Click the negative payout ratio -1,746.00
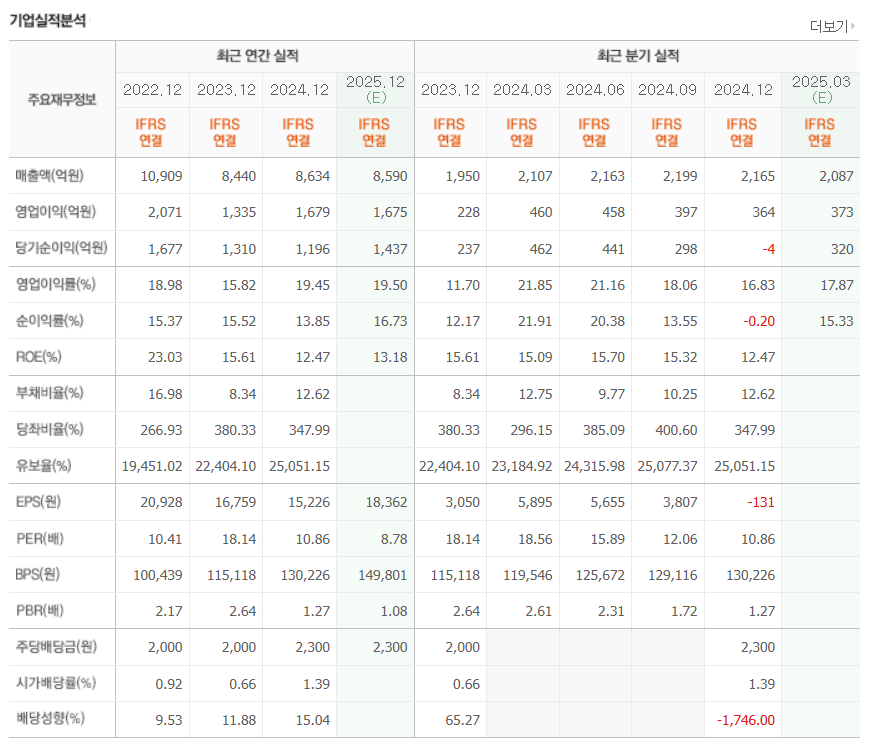The image size is (869, 746). tap(746, 721)
